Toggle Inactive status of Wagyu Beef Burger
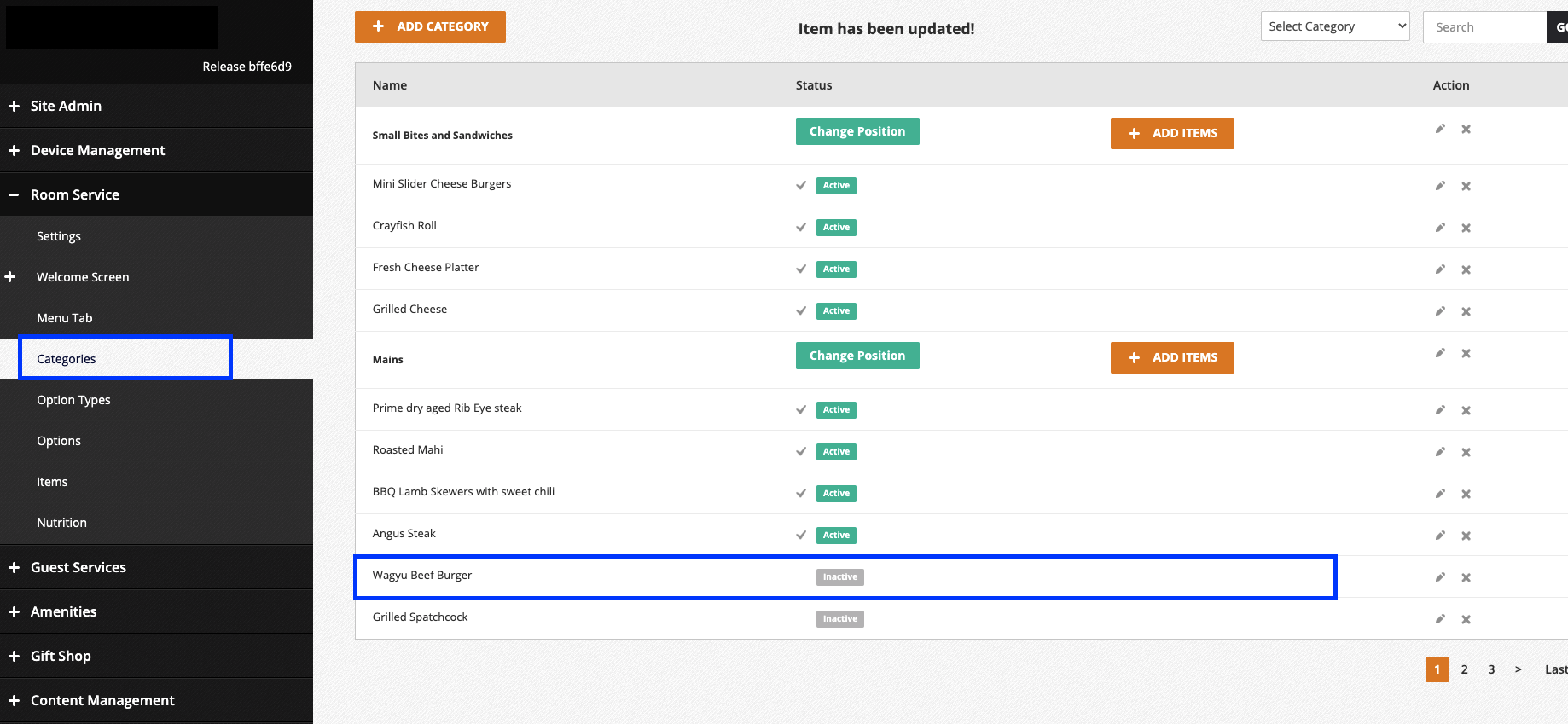 tap(839, 577)
